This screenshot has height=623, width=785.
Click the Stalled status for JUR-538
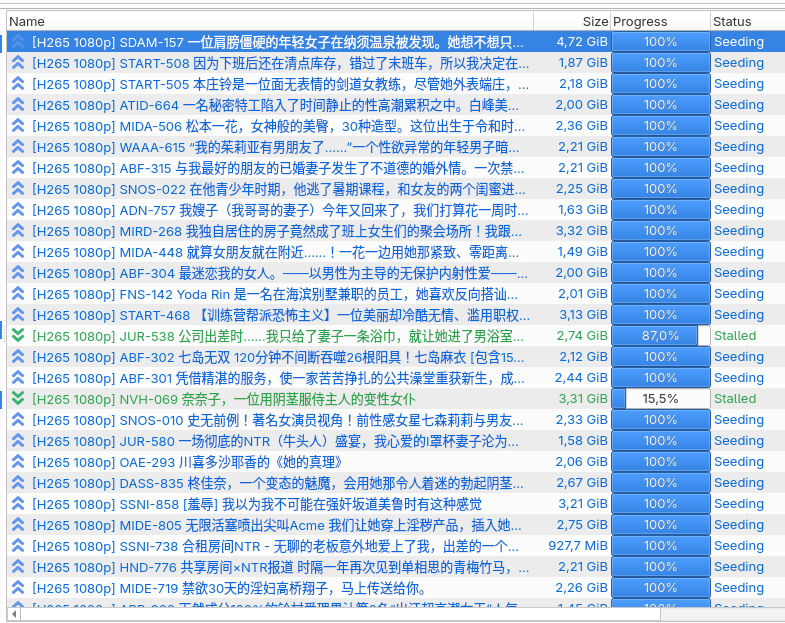coord(735,336)
